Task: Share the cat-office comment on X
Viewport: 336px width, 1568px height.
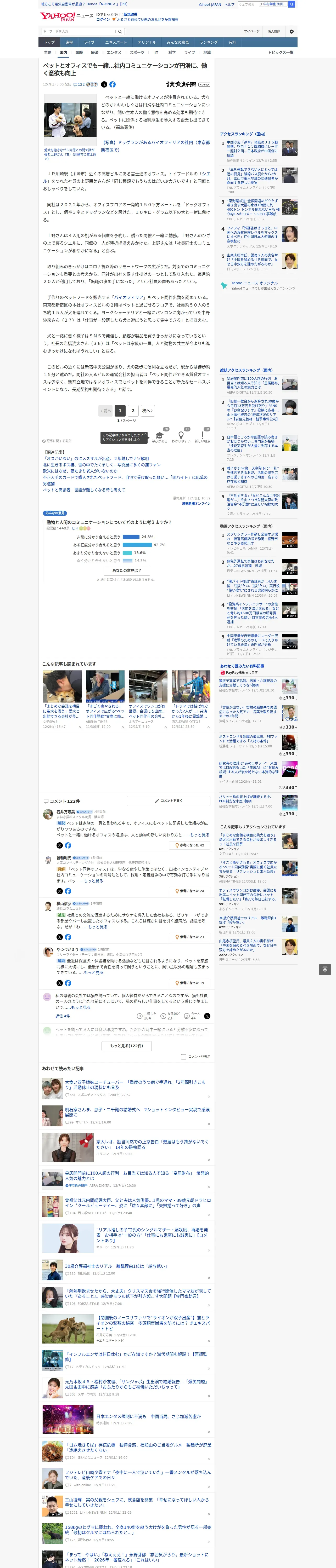Action: pyautogui.click(x=207, y=1016)
